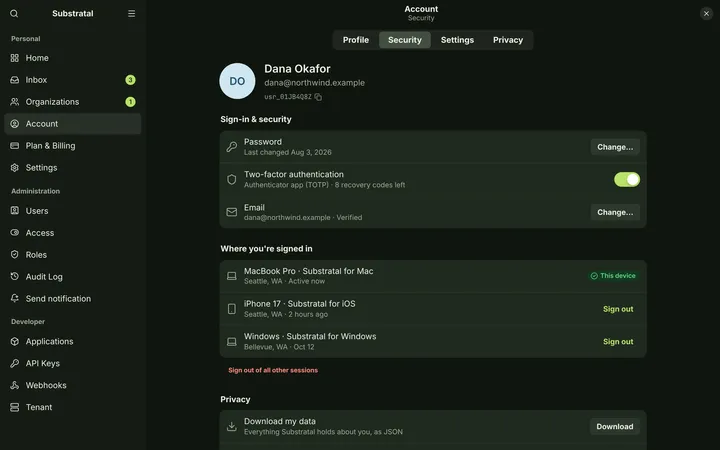
Task: Switch to the Privacy tab
Action: 508,40
